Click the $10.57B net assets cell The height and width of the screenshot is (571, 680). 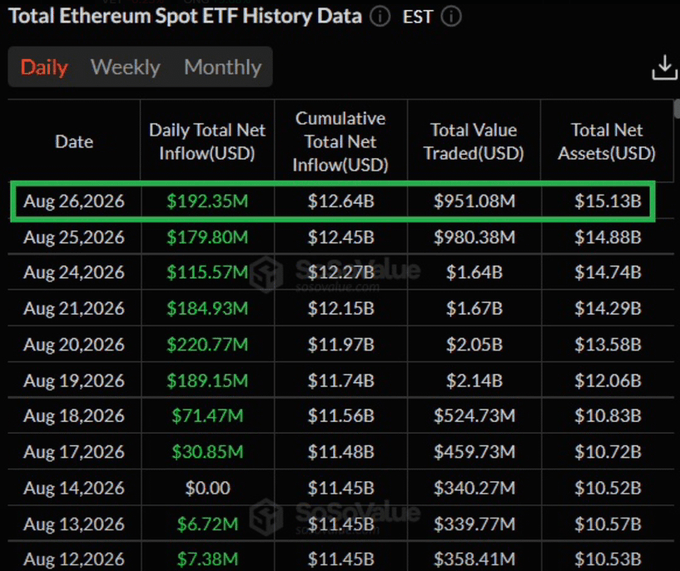[608, 525]
